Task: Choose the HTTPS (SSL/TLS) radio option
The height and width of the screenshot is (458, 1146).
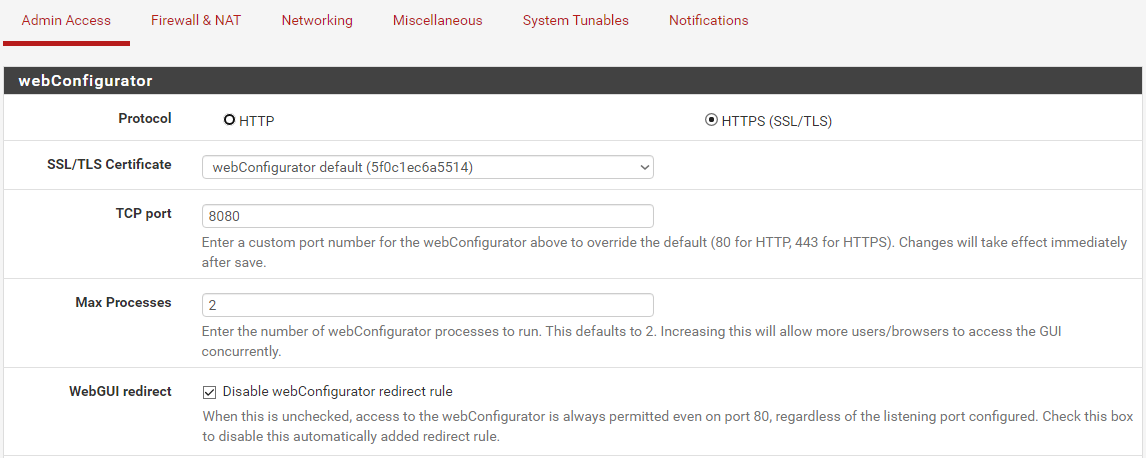Action: 711,120
